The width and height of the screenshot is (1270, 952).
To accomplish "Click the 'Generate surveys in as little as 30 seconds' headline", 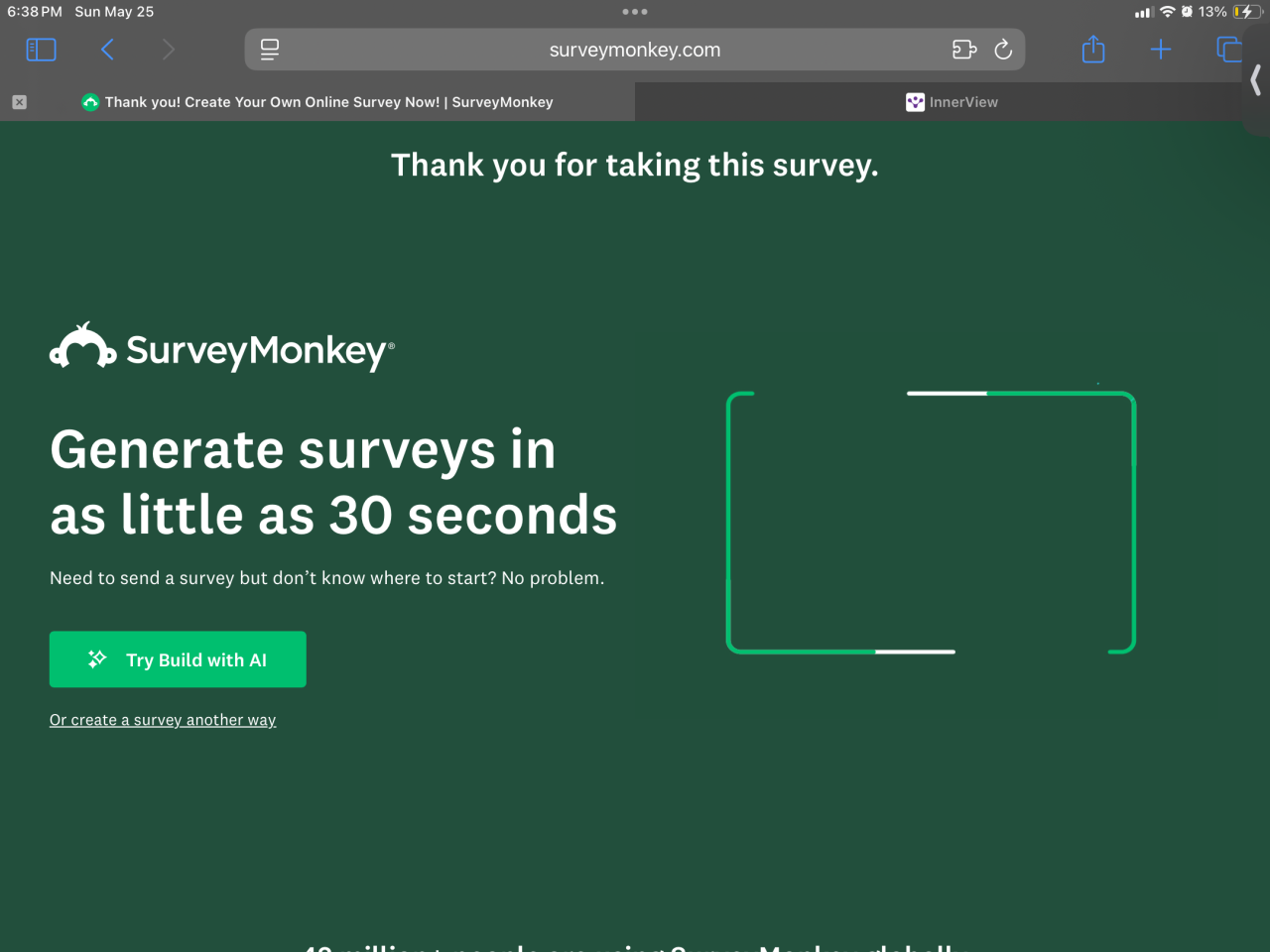I will tap(333, 483).
